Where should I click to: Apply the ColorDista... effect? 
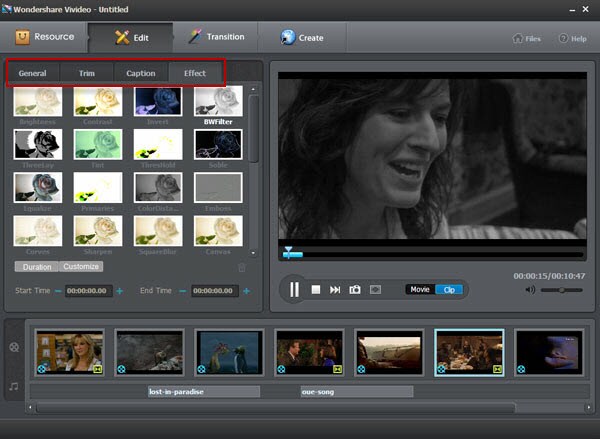pyautogui.click(x=158, y=188)
